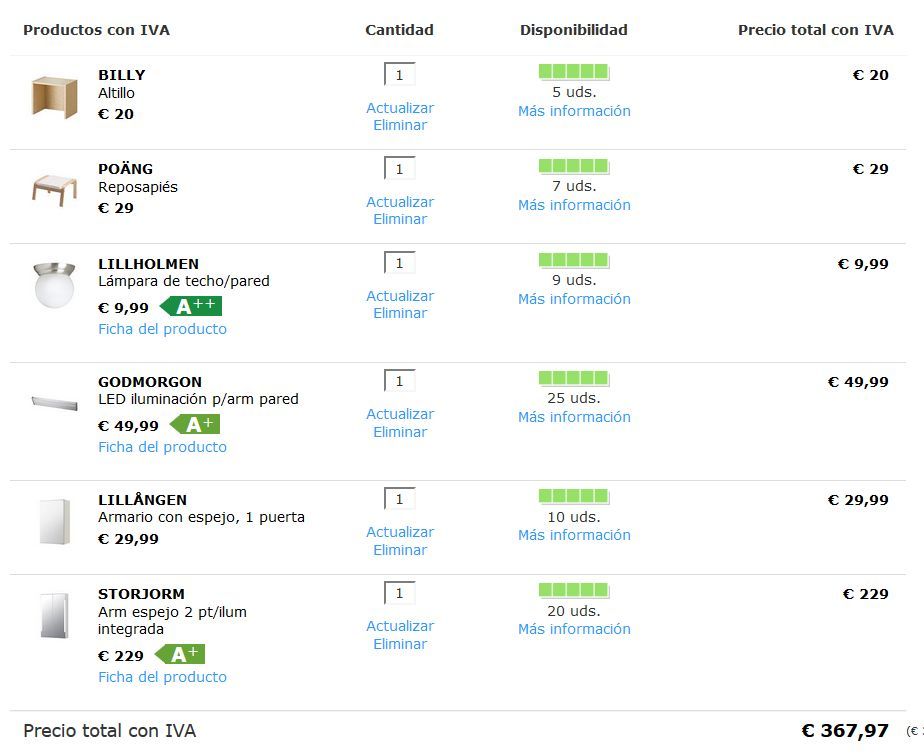Open the POÄNG footstool product image
Screen dimensions: 924x755
(x=54, y=190)
